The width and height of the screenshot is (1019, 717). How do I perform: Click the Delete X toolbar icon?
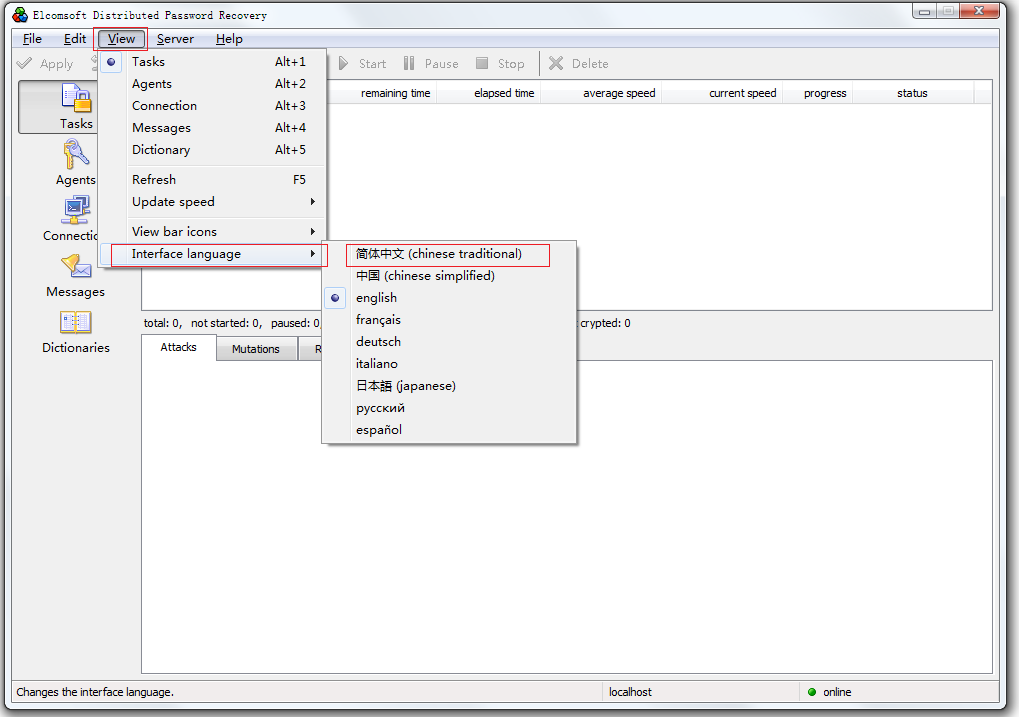pos(556,64)
